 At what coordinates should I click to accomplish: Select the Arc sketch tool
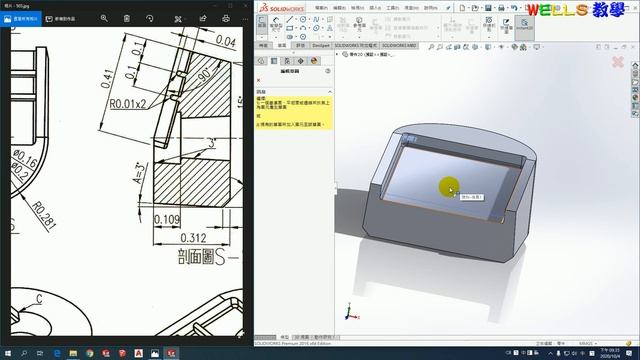303,28
